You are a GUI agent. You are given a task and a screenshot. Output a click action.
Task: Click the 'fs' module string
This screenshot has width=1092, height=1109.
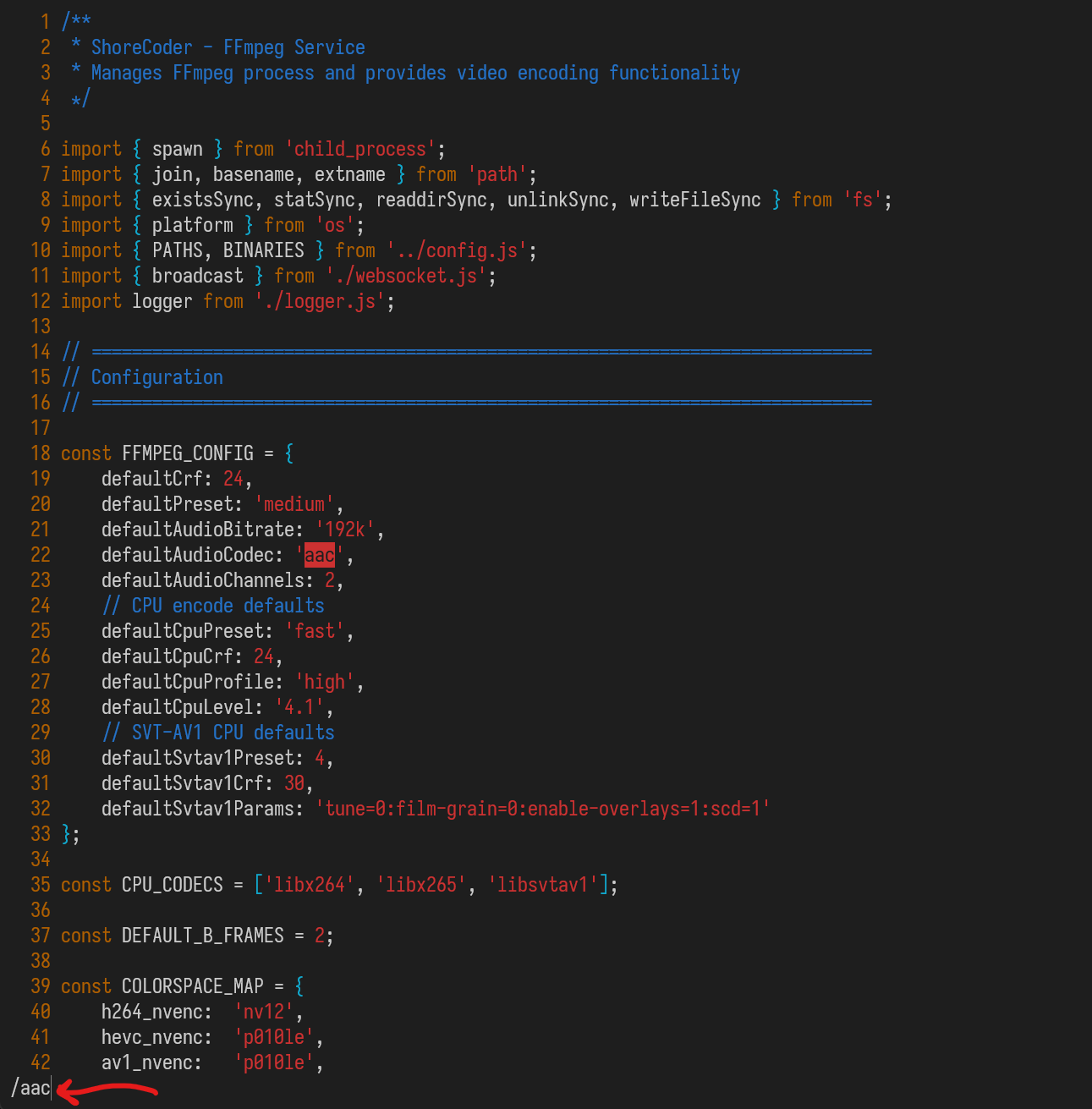(x=863, y=200)
